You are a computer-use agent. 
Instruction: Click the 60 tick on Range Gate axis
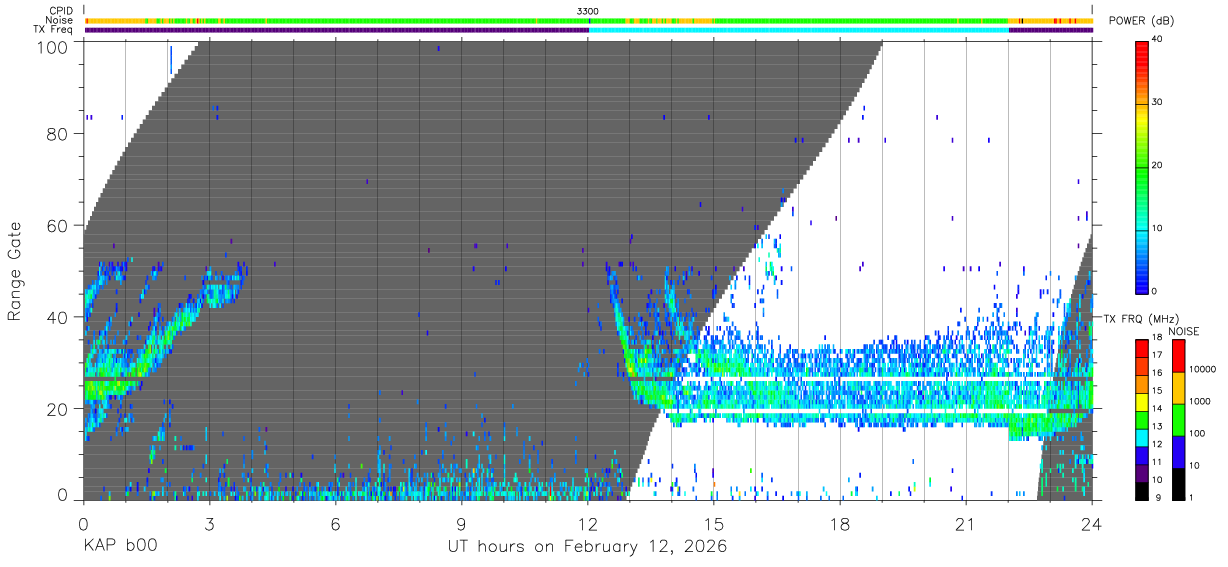tap(58, 225)
